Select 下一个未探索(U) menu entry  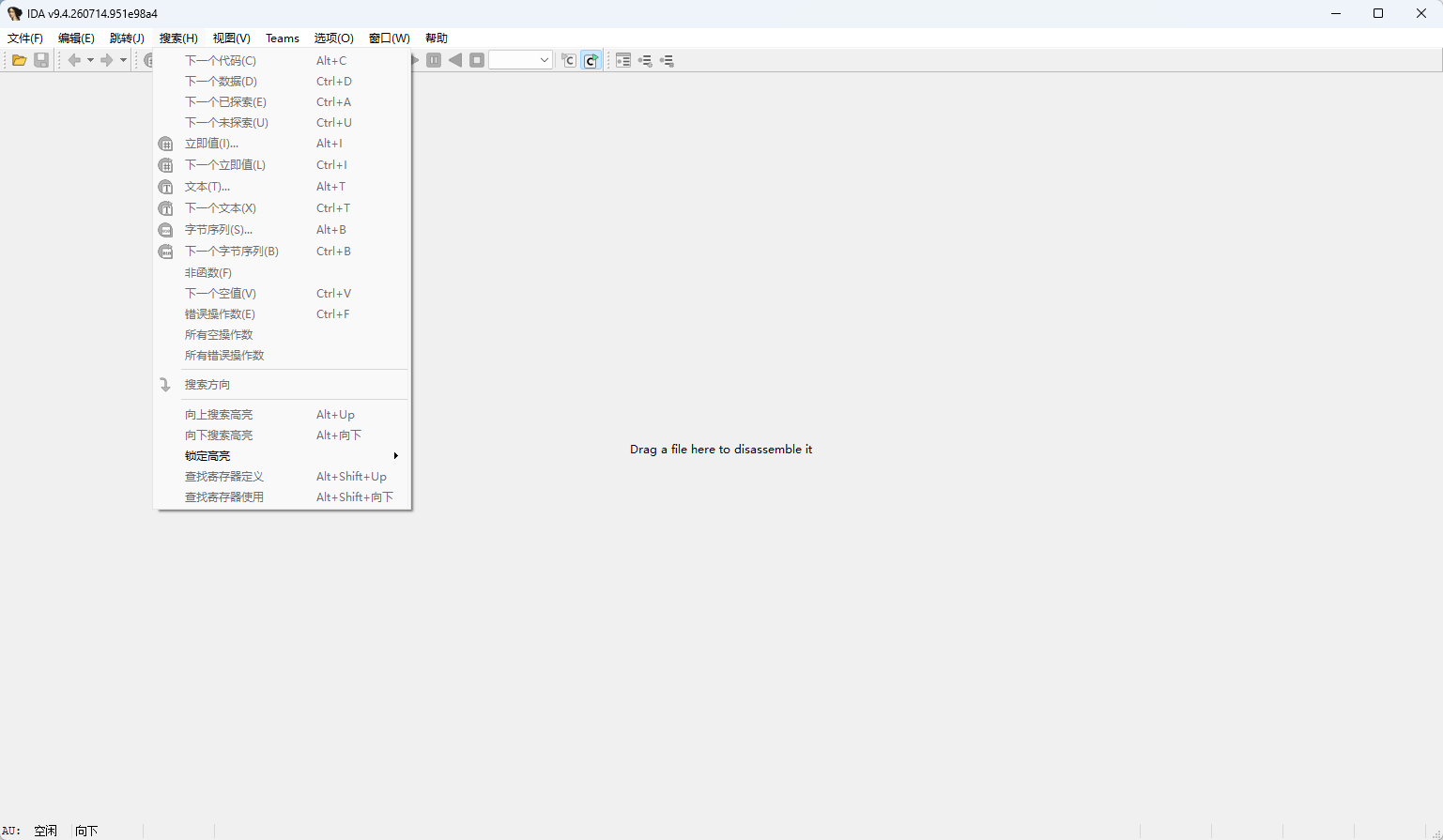coord(283,123)
